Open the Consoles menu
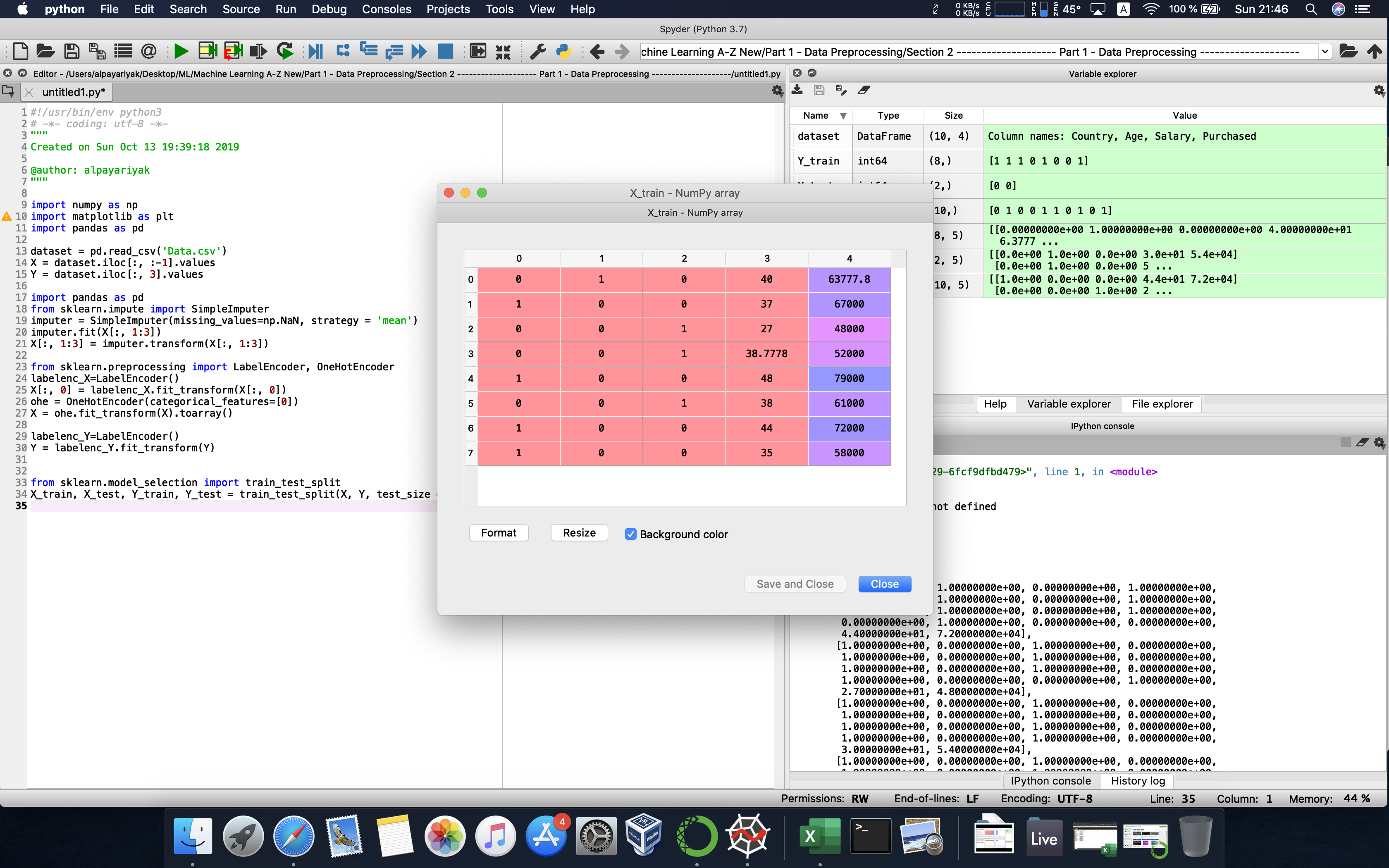 tap(386, 9)
